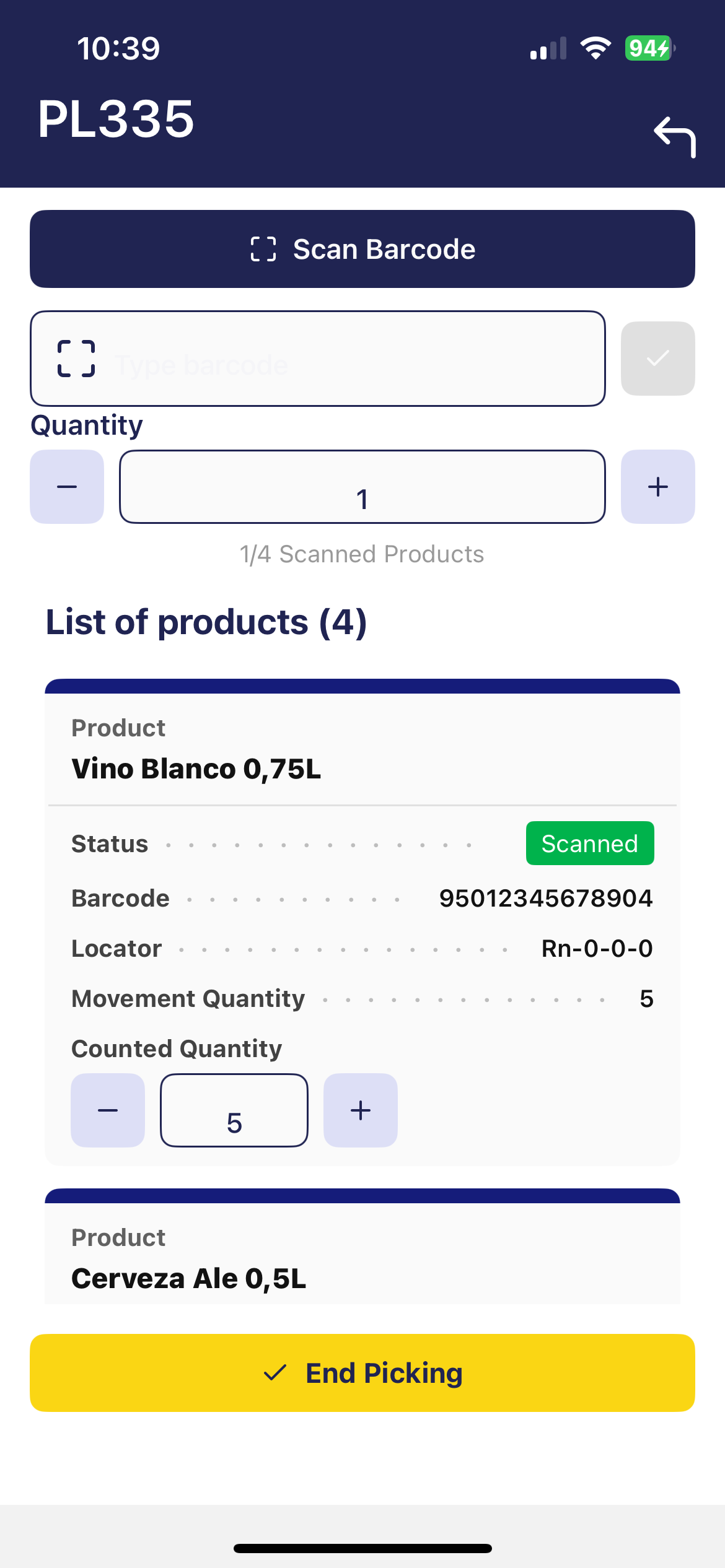Tap the scan frame icon inside barcode field
Viewport: 725px width, 1568px height.
coord(76,359)
